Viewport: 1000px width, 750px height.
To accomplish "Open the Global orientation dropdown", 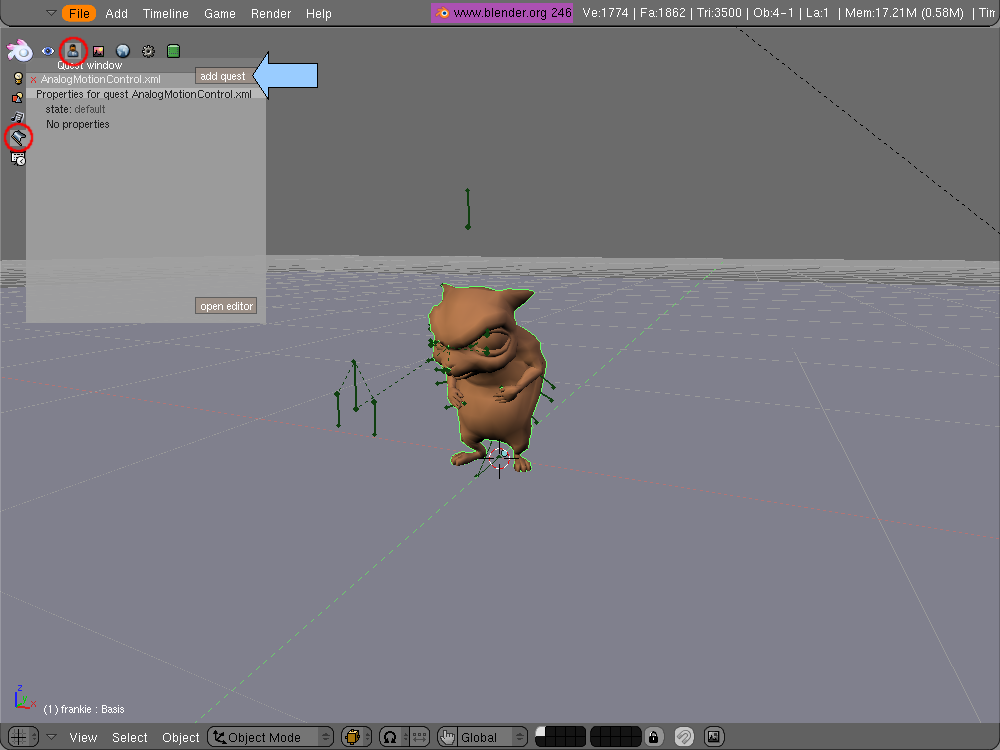I will click(x=492, y=737).
